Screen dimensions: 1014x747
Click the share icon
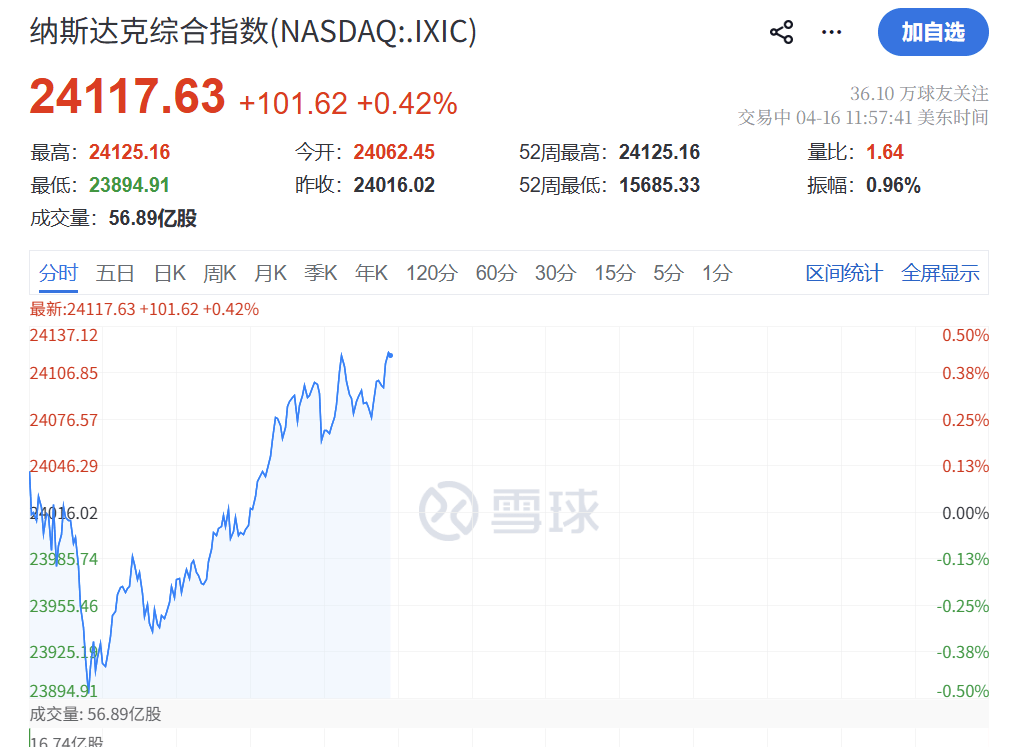click(781, 32)
